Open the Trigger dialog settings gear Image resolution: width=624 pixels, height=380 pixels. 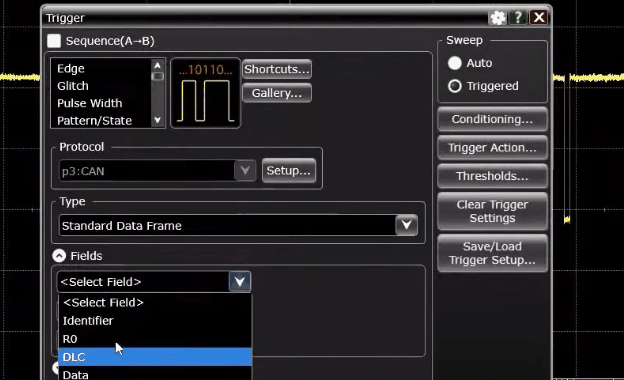coord(497,18)
